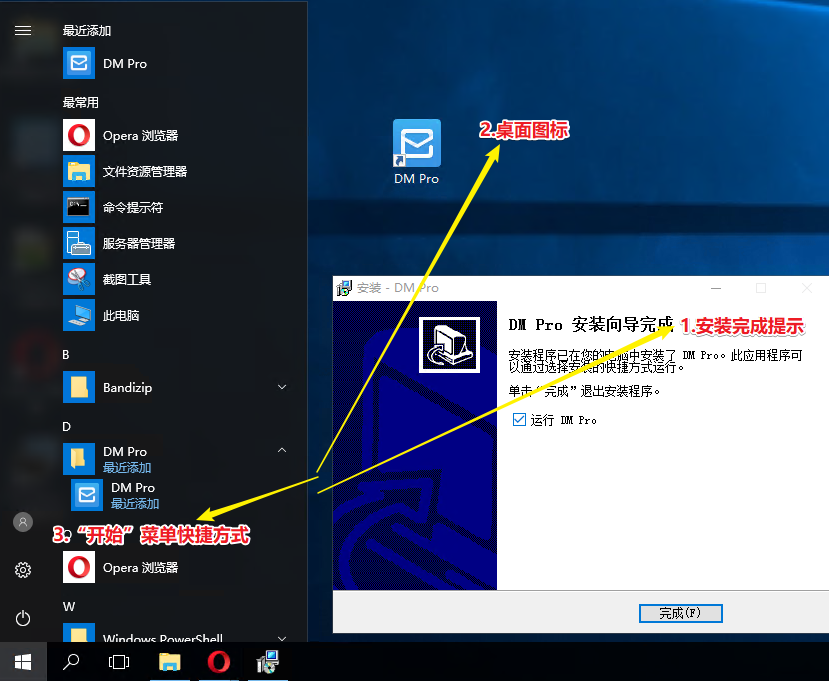Minimize the DM Pro installer window
Image resolution: width=829 pixels, height=681 pixels.
(716, 288)
